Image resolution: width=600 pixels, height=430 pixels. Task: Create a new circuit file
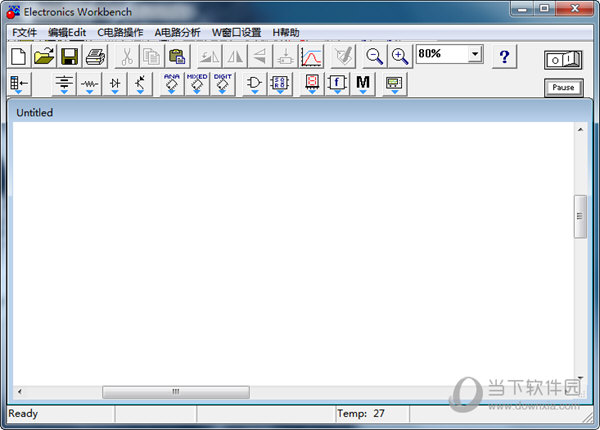click(x=19, y=56)
